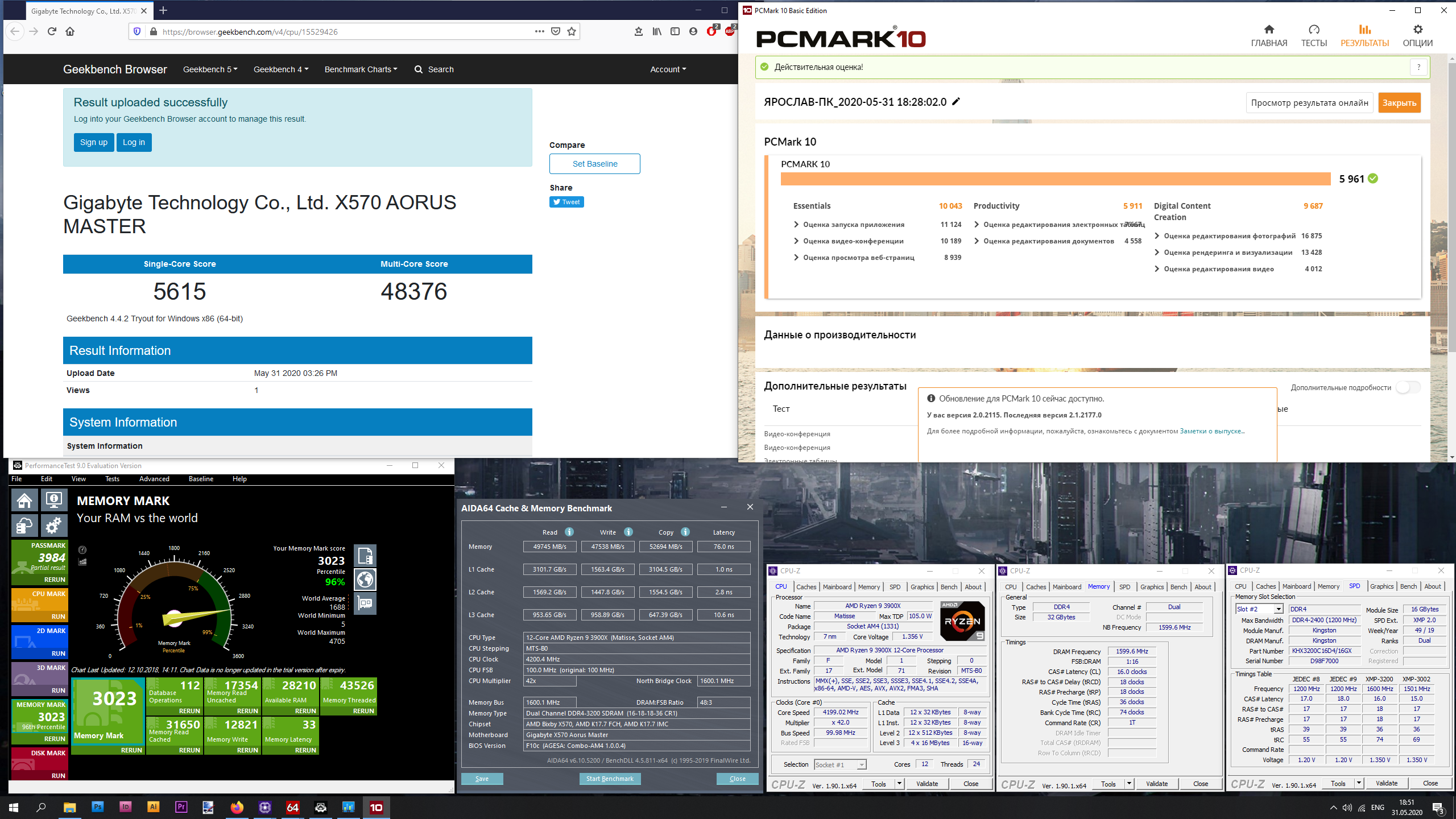The width and height of the screenshot is (1456, 819).
Task: Click the memory card hardware comparison icon
Action: [x=365, y=603]
